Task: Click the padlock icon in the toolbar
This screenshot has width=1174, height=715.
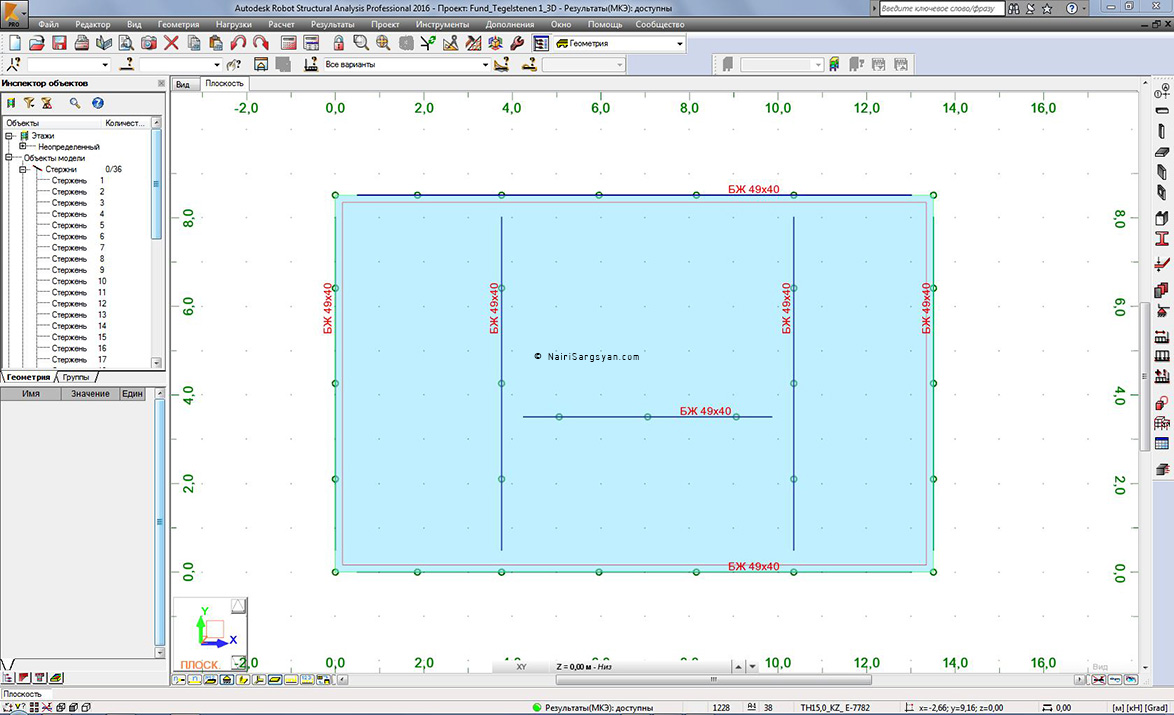Action: pos(338,43)
